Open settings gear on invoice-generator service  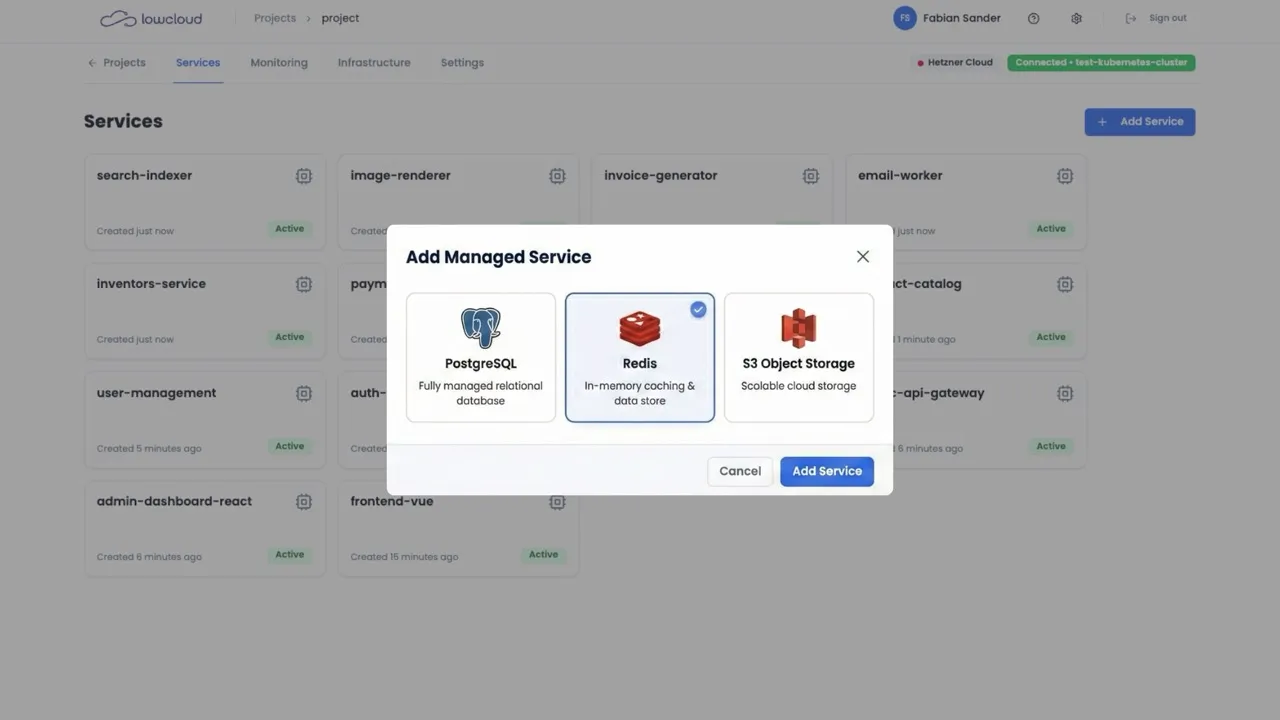[x=811, y=175]
